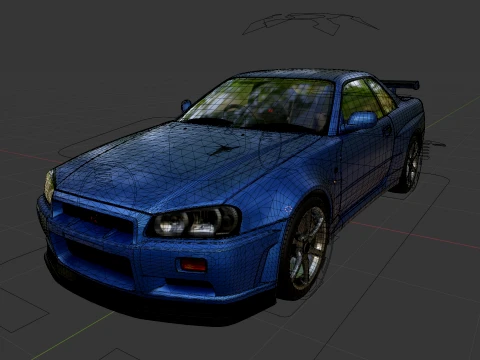The width and height of the screenshot is (480, 360).
Task: Select the yellowish headlight on far side
Action: coord(49,186)
